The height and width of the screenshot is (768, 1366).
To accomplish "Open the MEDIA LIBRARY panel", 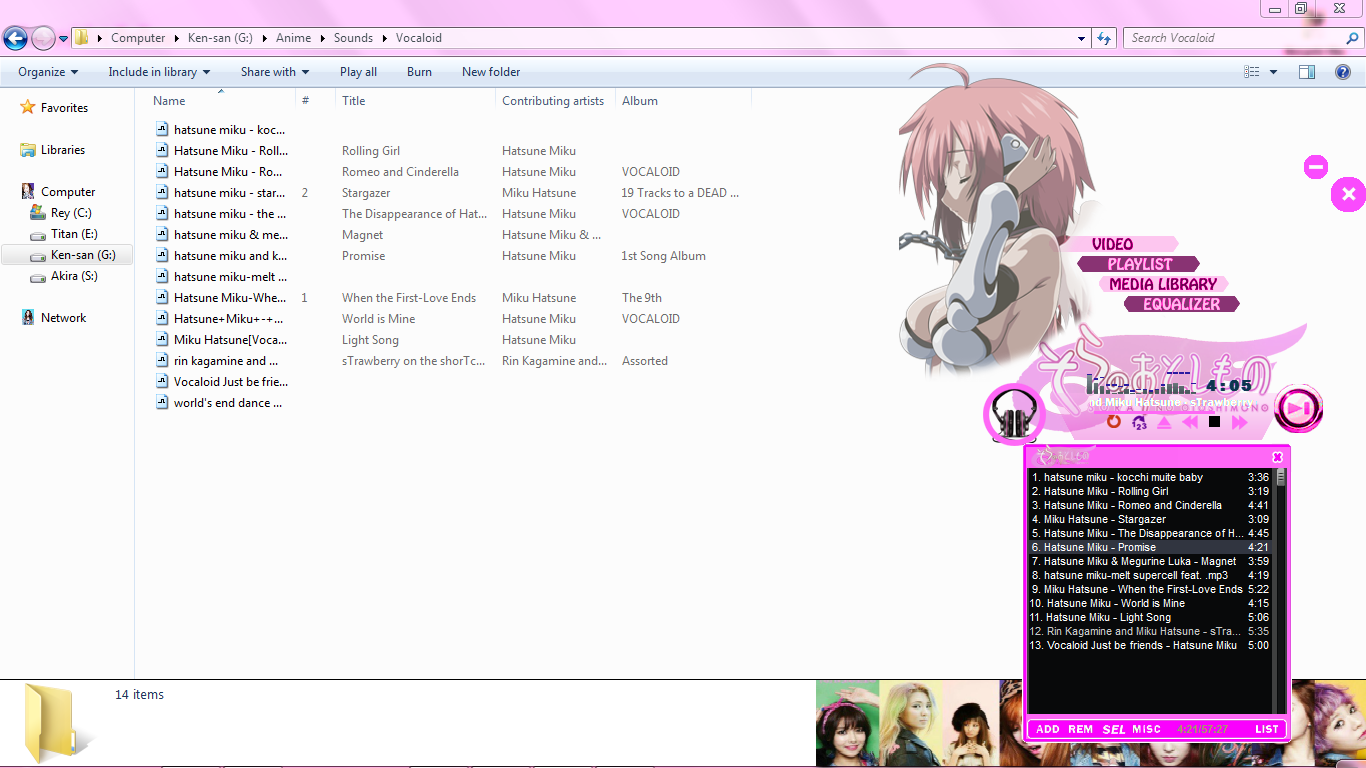I will pyautogui.click(x=1163, y=284).
